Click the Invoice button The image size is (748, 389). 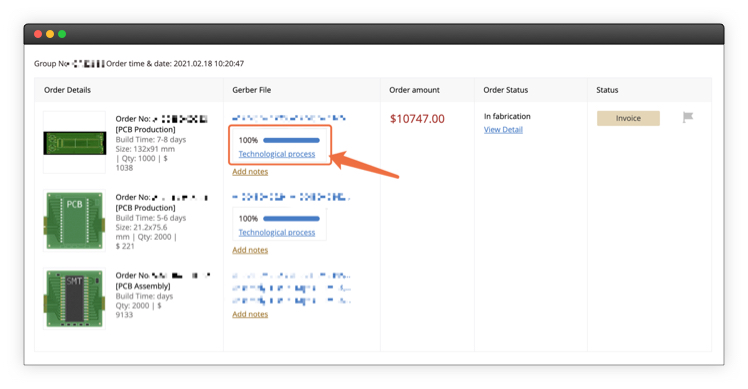coord(628,118)
